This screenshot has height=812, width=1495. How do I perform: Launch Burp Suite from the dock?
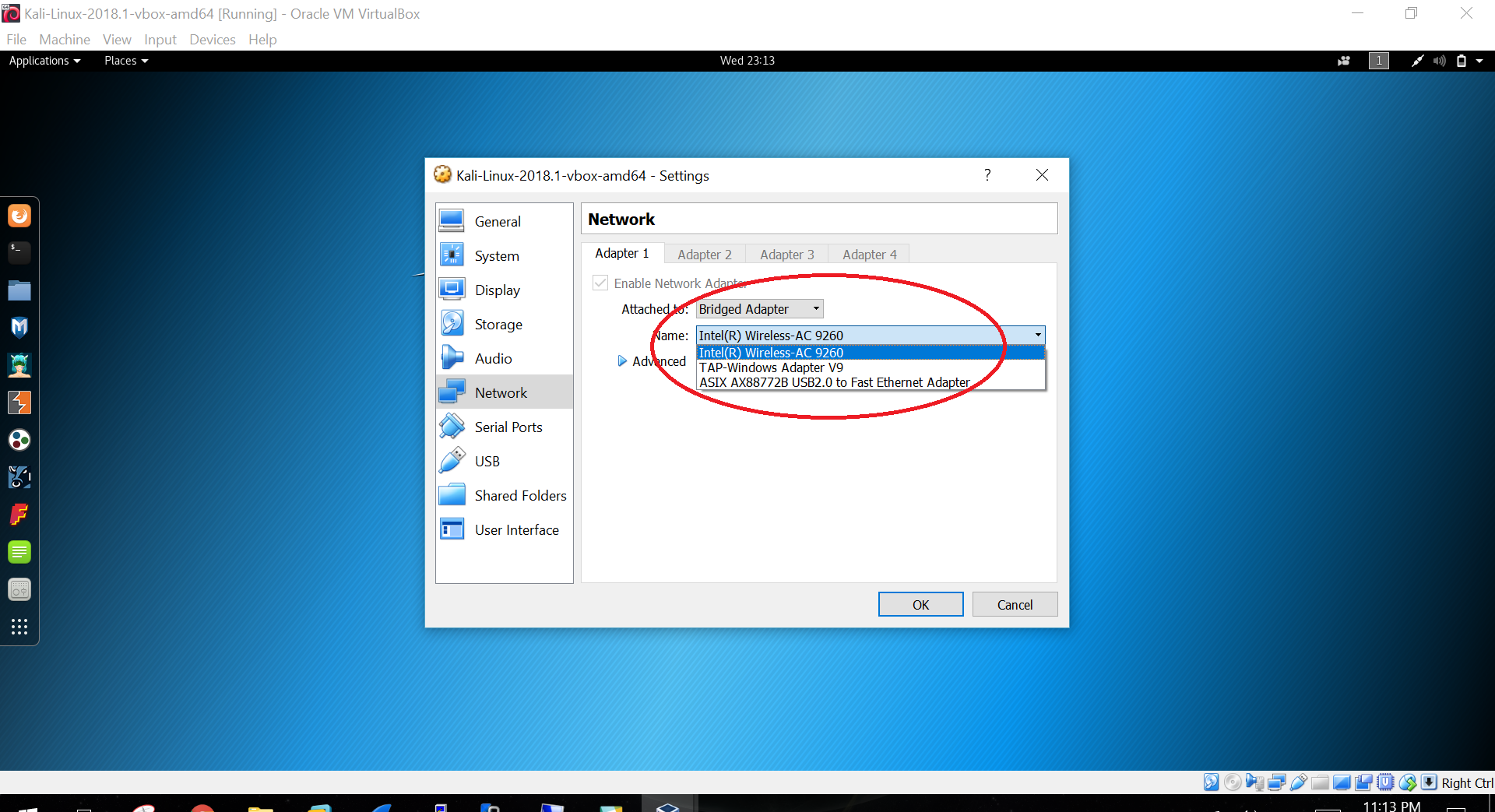tap(19, 402)
